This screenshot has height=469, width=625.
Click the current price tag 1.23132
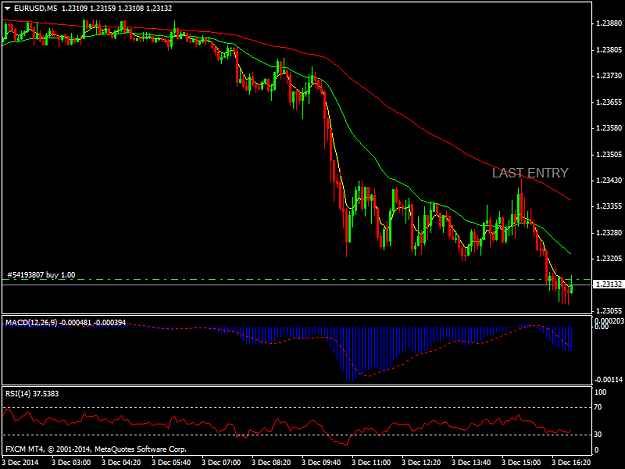[x=608, y=284]
